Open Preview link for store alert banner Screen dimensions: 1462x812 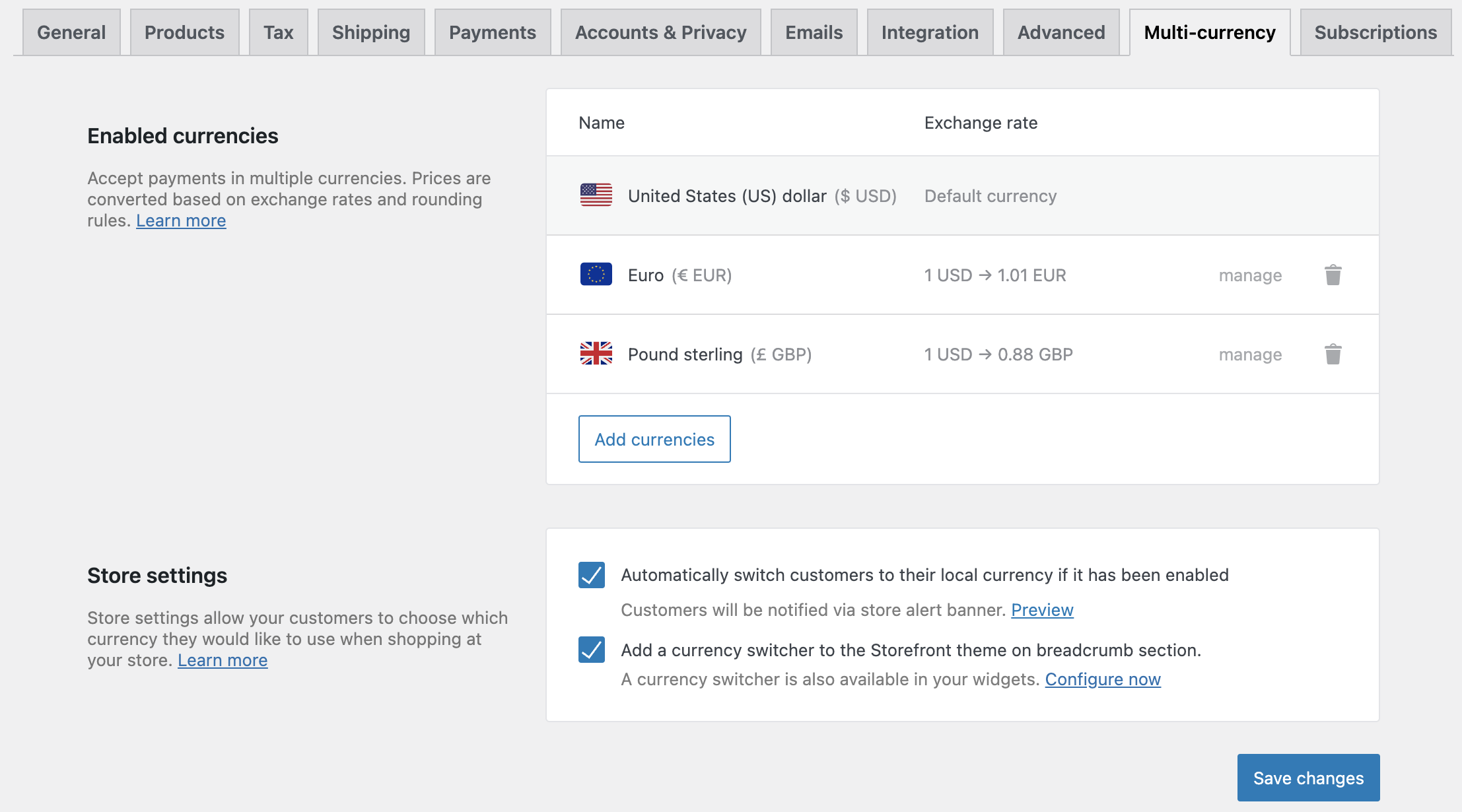tap(1042, 610)
